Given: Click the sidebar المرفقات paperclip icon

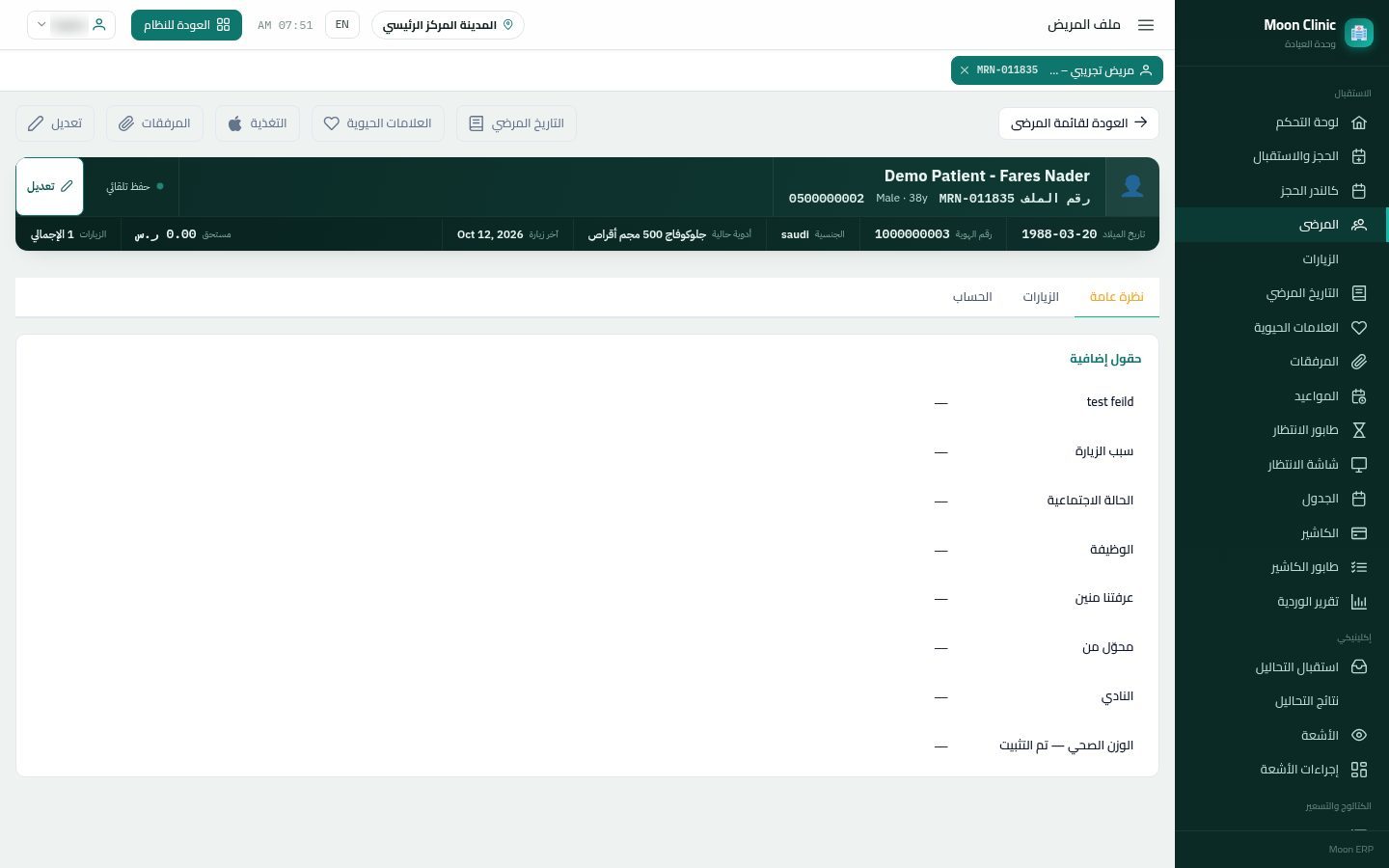Looking at the screenshot, I should point(1359,362).
